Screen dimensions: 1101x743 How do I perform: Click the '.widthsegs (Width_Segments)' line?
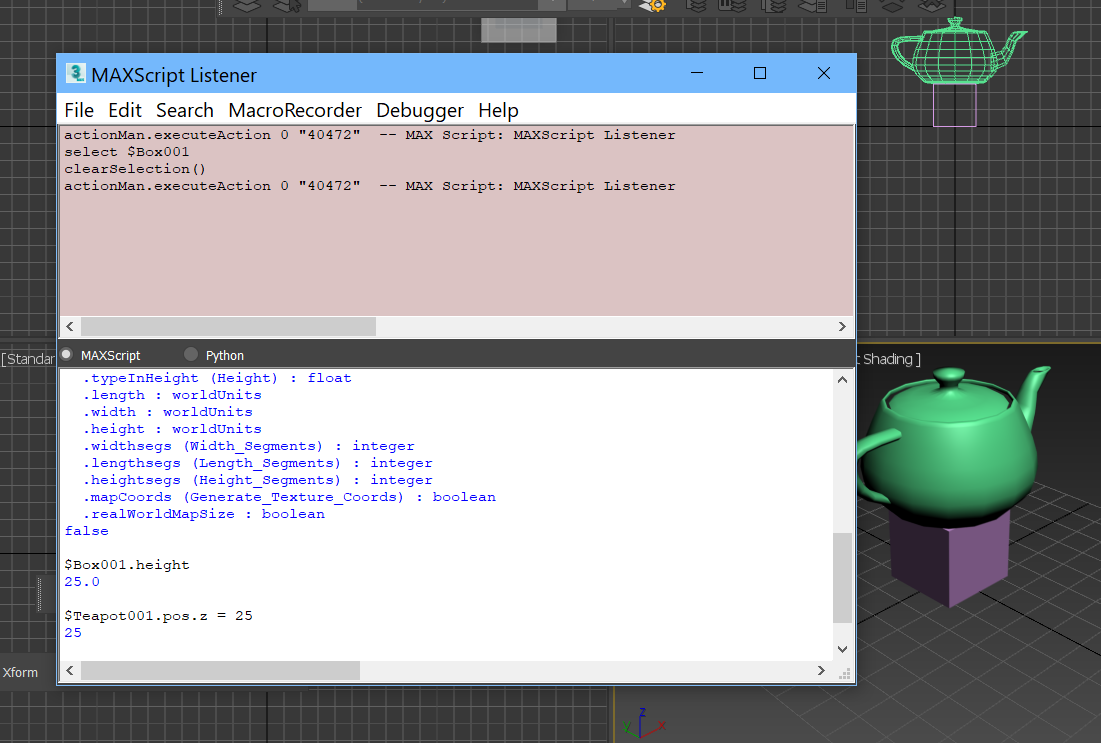249,446
